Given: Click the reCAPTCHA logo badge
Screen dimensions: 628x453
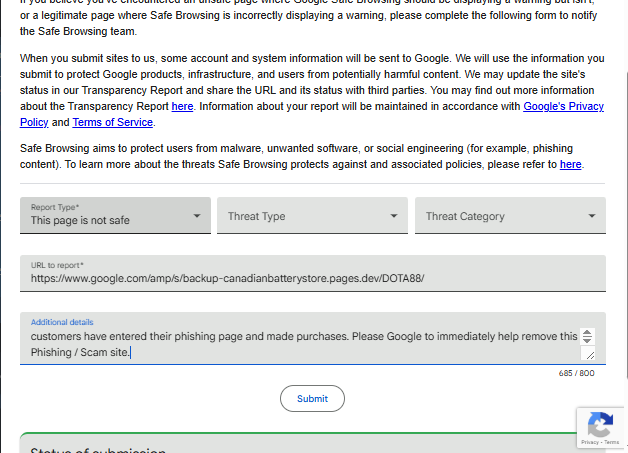Looking at the screenshot, I should tap(600, 423).
